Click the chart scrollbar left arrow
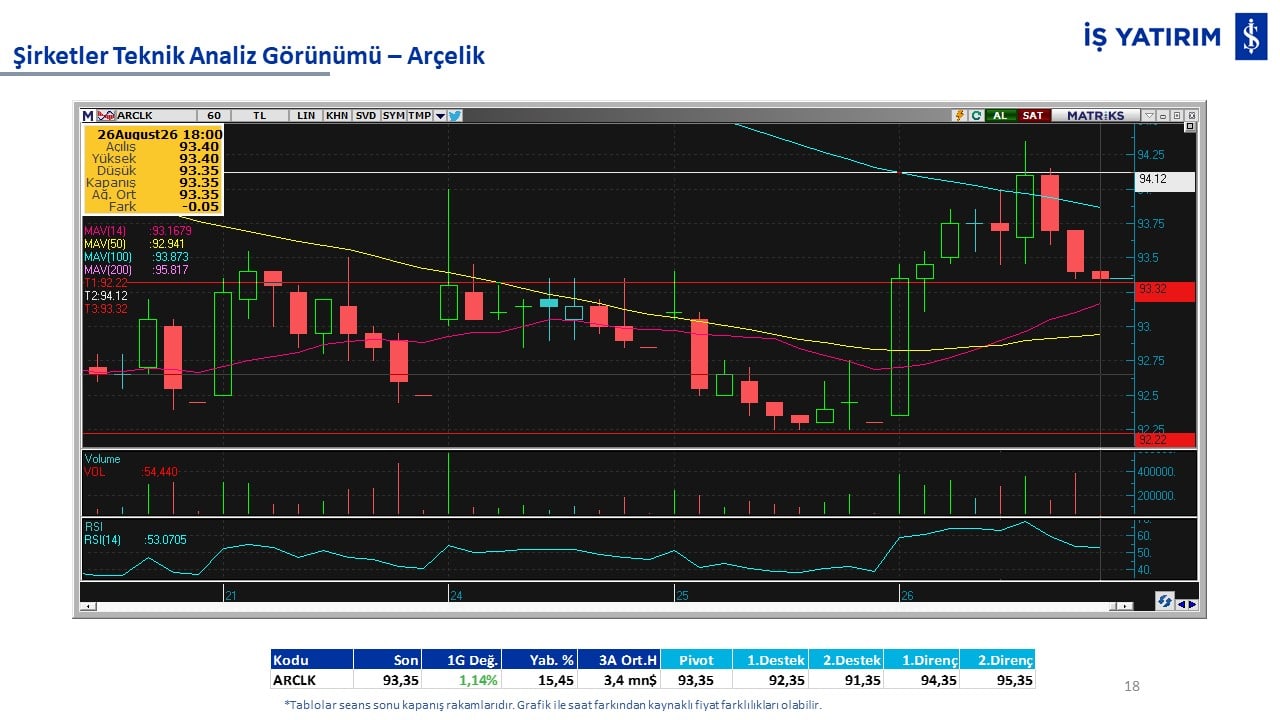1280x720 pixels. pyautogui.click(x=88, y=606)
